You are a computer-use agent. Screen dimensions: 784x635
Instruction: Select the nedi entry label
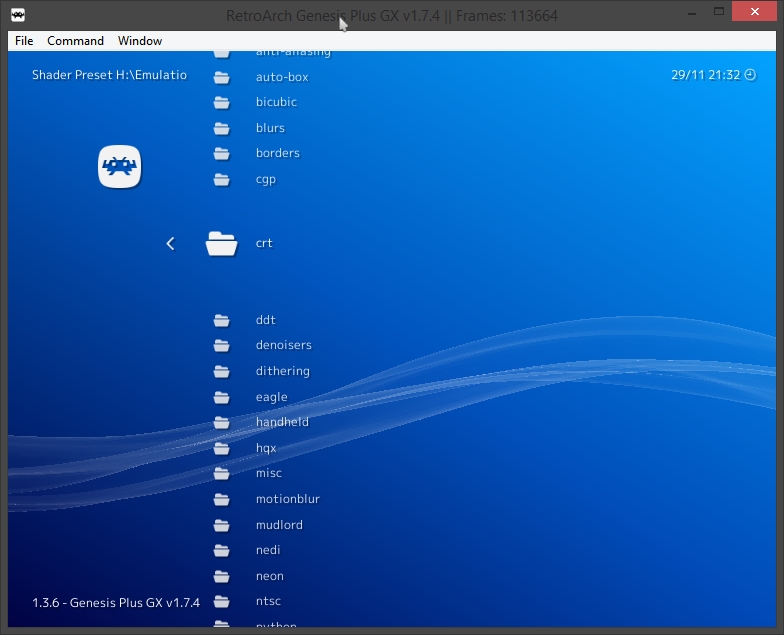click(x=268, y=550)
